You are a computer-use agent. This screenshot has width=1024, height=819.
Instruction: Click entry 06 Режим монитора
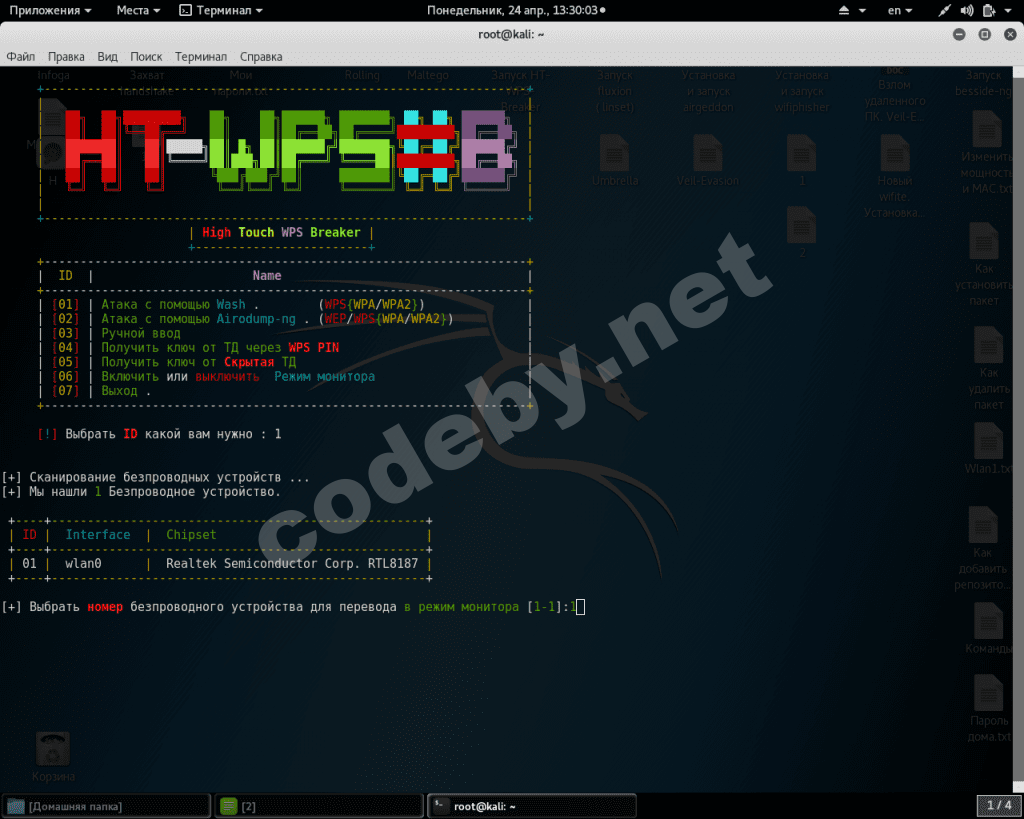[x=214, y=376]
